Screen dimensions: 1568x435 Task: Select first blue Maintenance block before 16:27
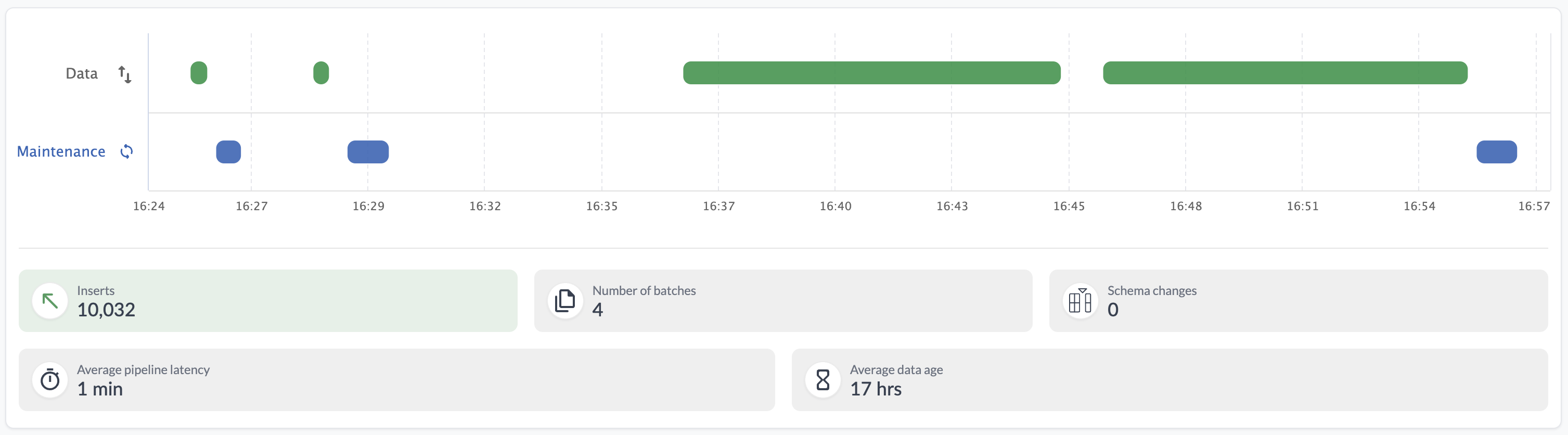(x=228, y=152)
